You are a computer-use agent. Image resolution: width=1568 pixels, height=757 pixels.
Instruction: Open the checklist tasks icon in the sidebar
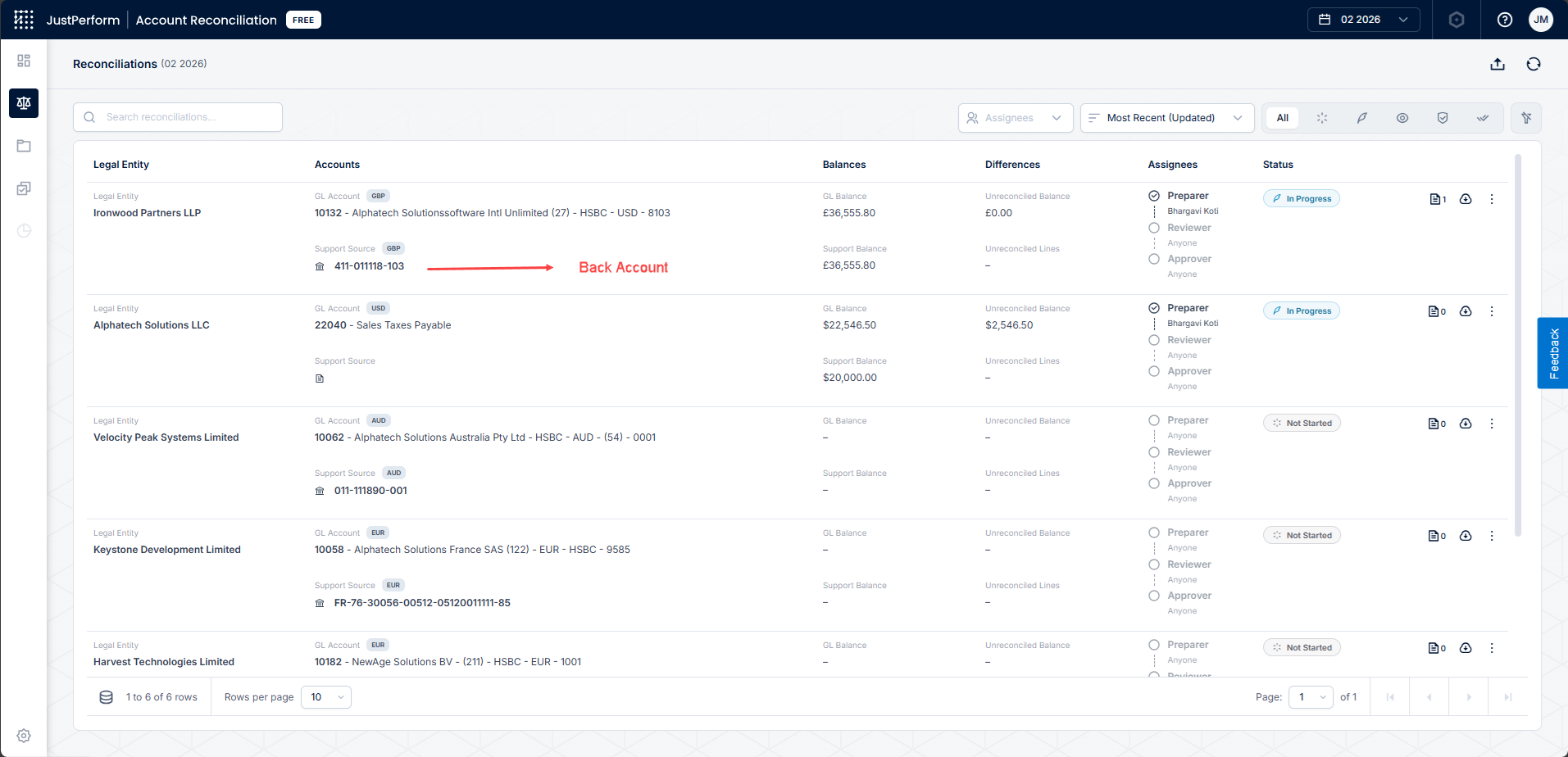click(24, 188)
